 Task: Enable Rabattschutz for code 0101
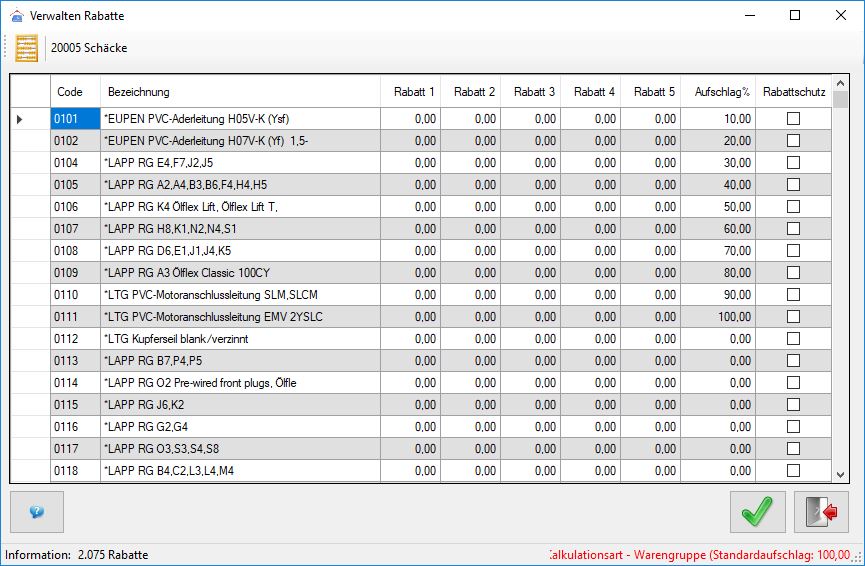[x=793, y=119]
